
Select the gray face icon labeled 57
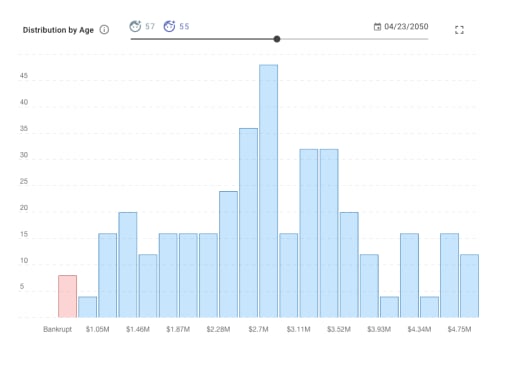(135, 26)
